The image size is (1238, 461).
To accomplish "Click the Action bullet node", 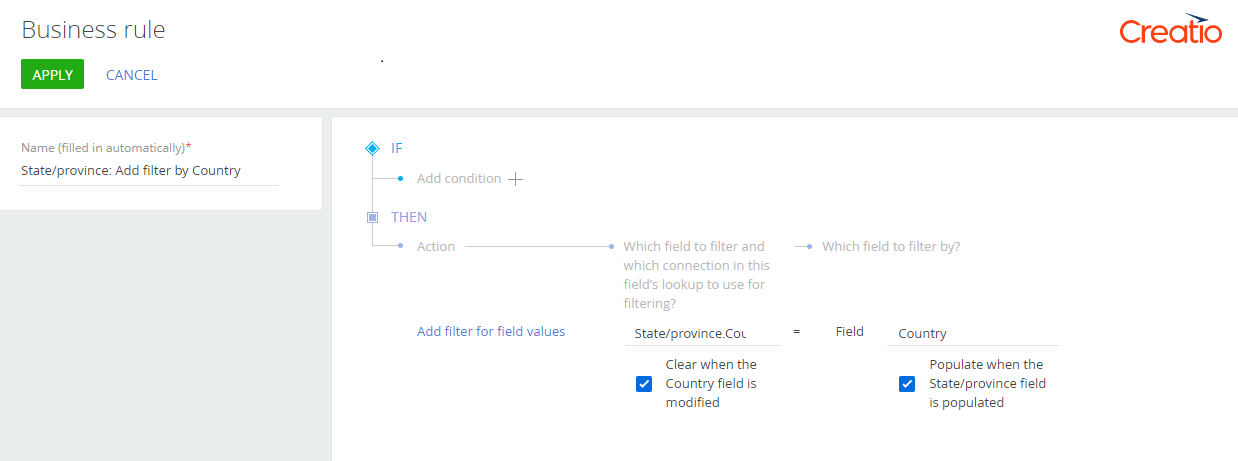I will click(x=400, y=246).
